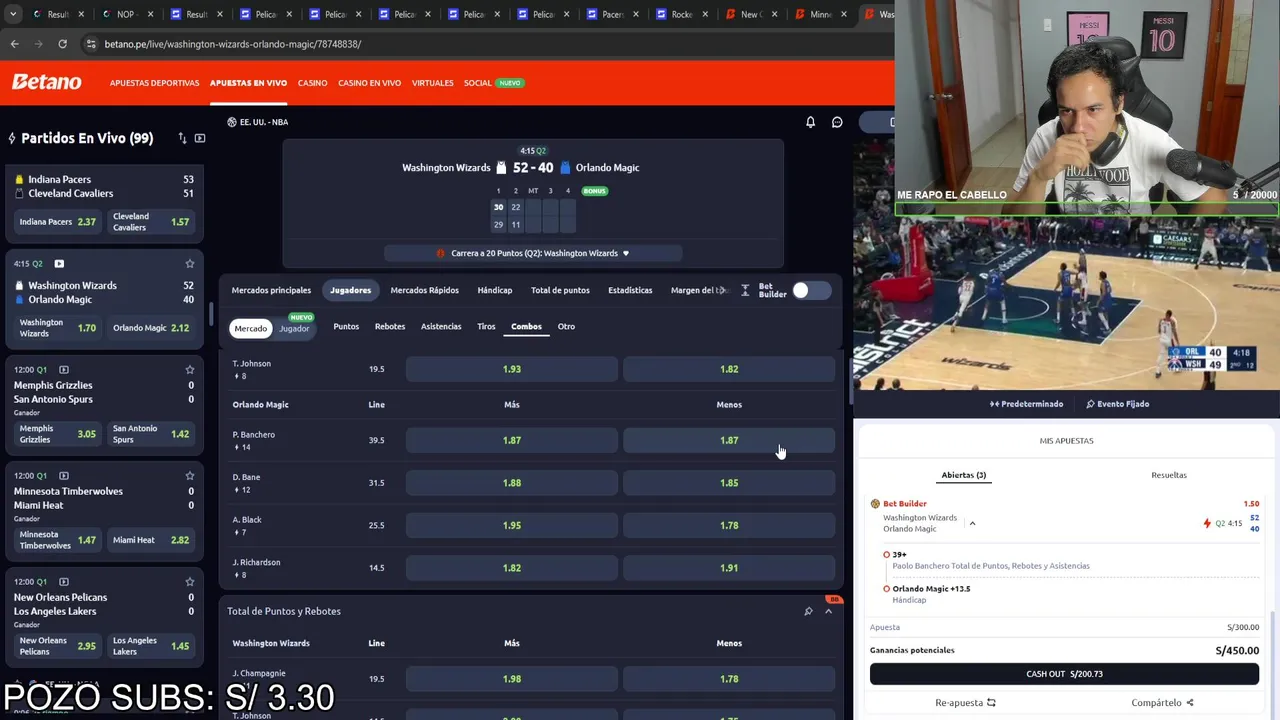
Task: Open the Resueltas bets tab
Action: click(x=1168, y=475)
